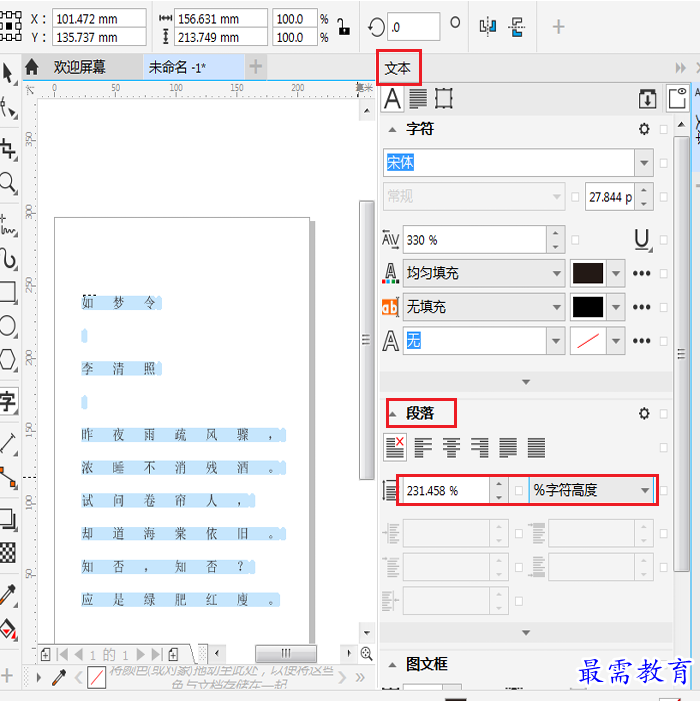The height and width of the screenshot is (703, 700).
Task: Select the Rectangle tool
Action: click(8, 291)
